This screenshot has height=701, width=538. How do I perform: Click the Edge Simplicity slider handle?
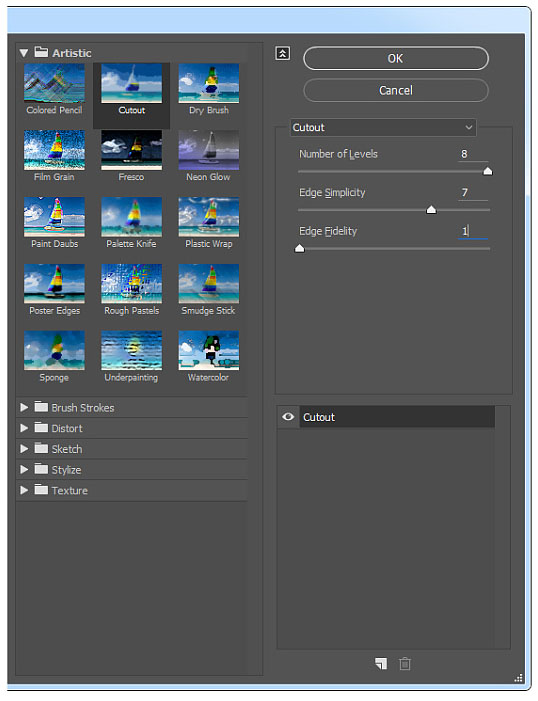[431, 210]
